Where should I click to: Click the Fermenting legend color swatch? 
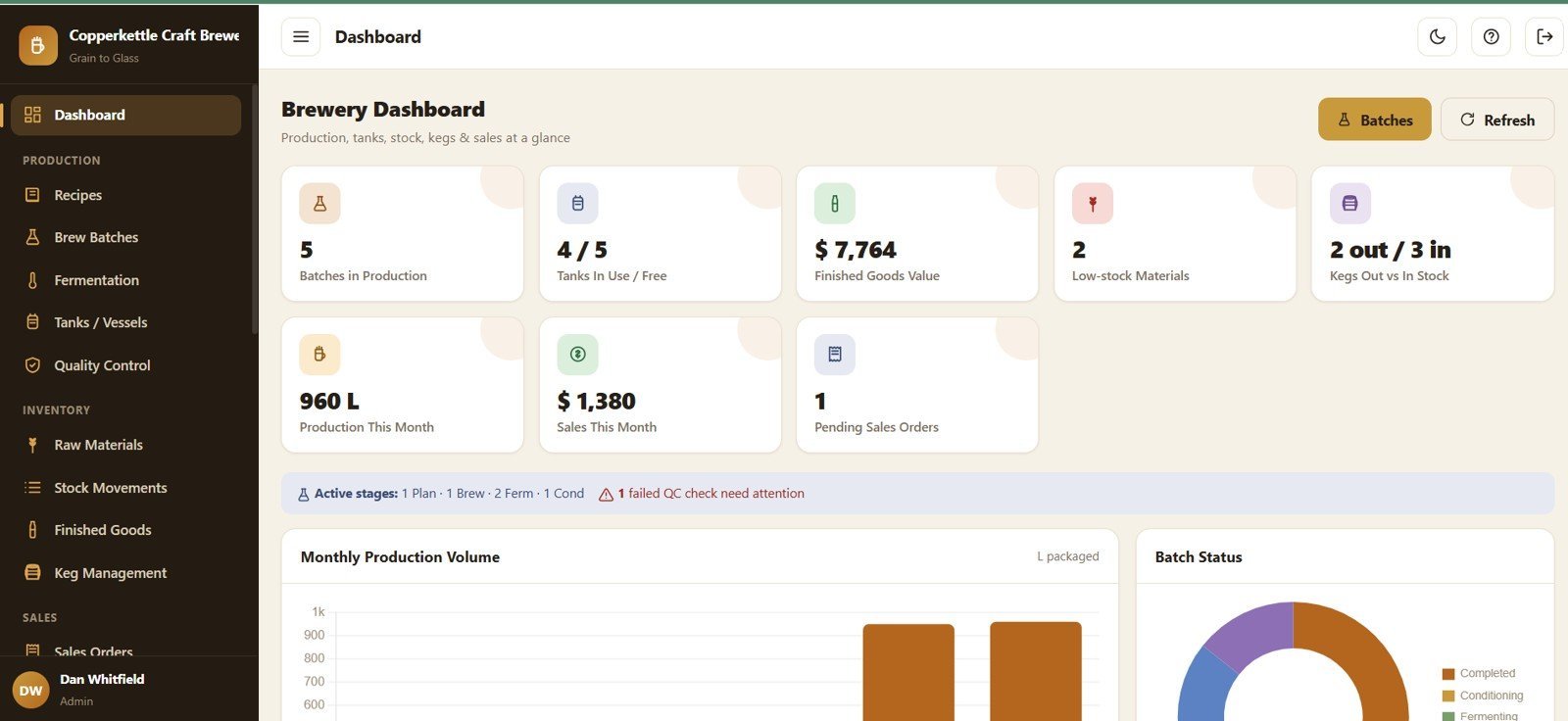tap(1448, 717)
